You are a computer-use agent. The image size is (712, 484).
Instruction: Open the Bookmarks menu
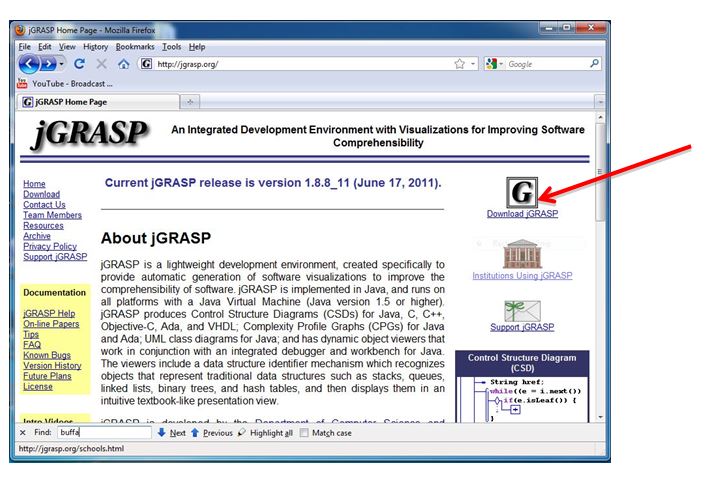point(134,47)
